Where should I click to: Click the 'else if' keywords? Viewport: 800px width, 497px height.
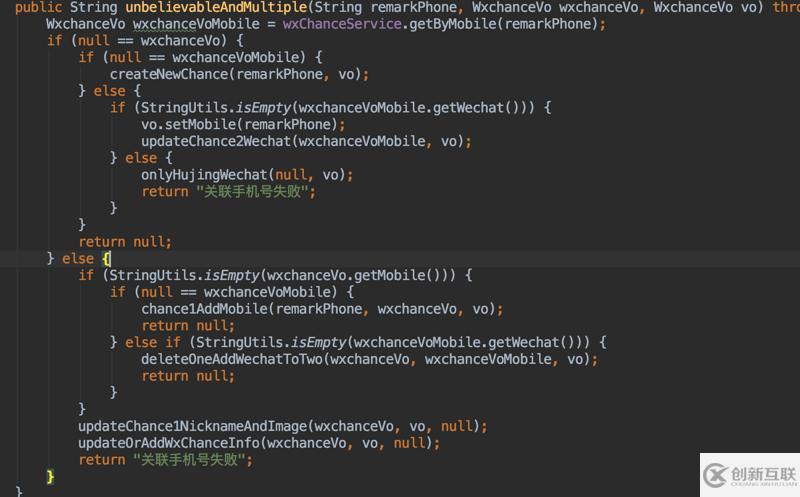(153, 342)
